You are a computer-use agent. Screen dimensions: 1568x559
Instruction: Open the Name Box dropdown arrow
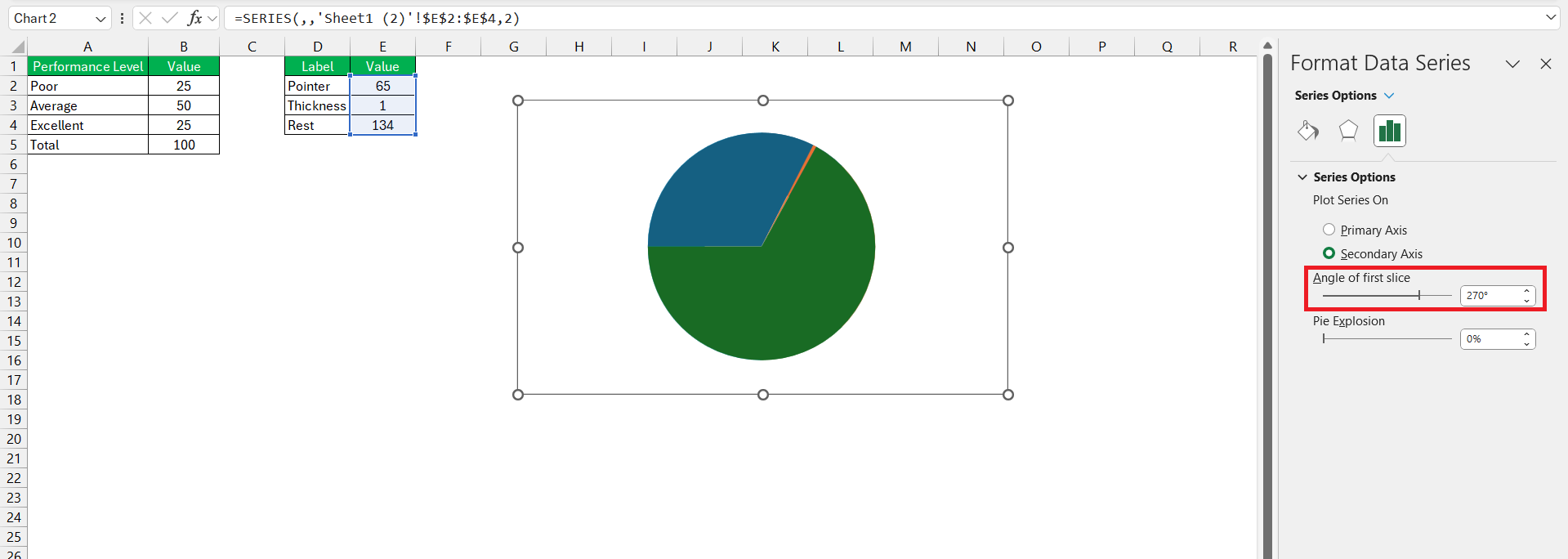101,19
